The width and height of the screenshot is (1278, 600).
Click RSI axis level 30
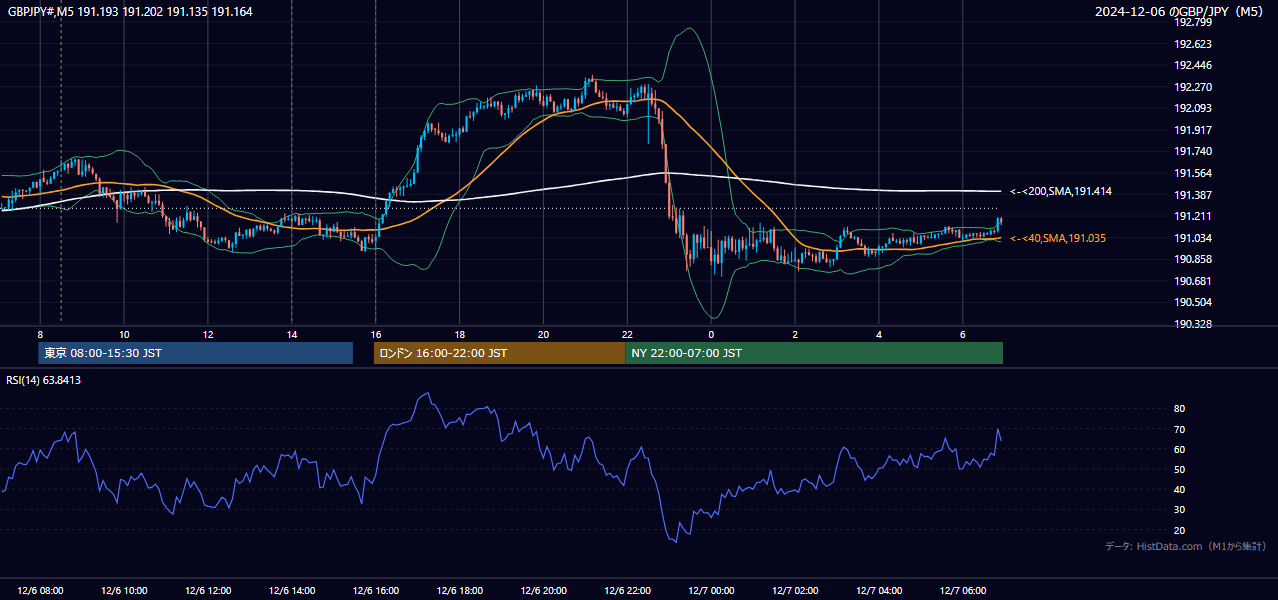pyautogui.click(x=1179, y=510)
